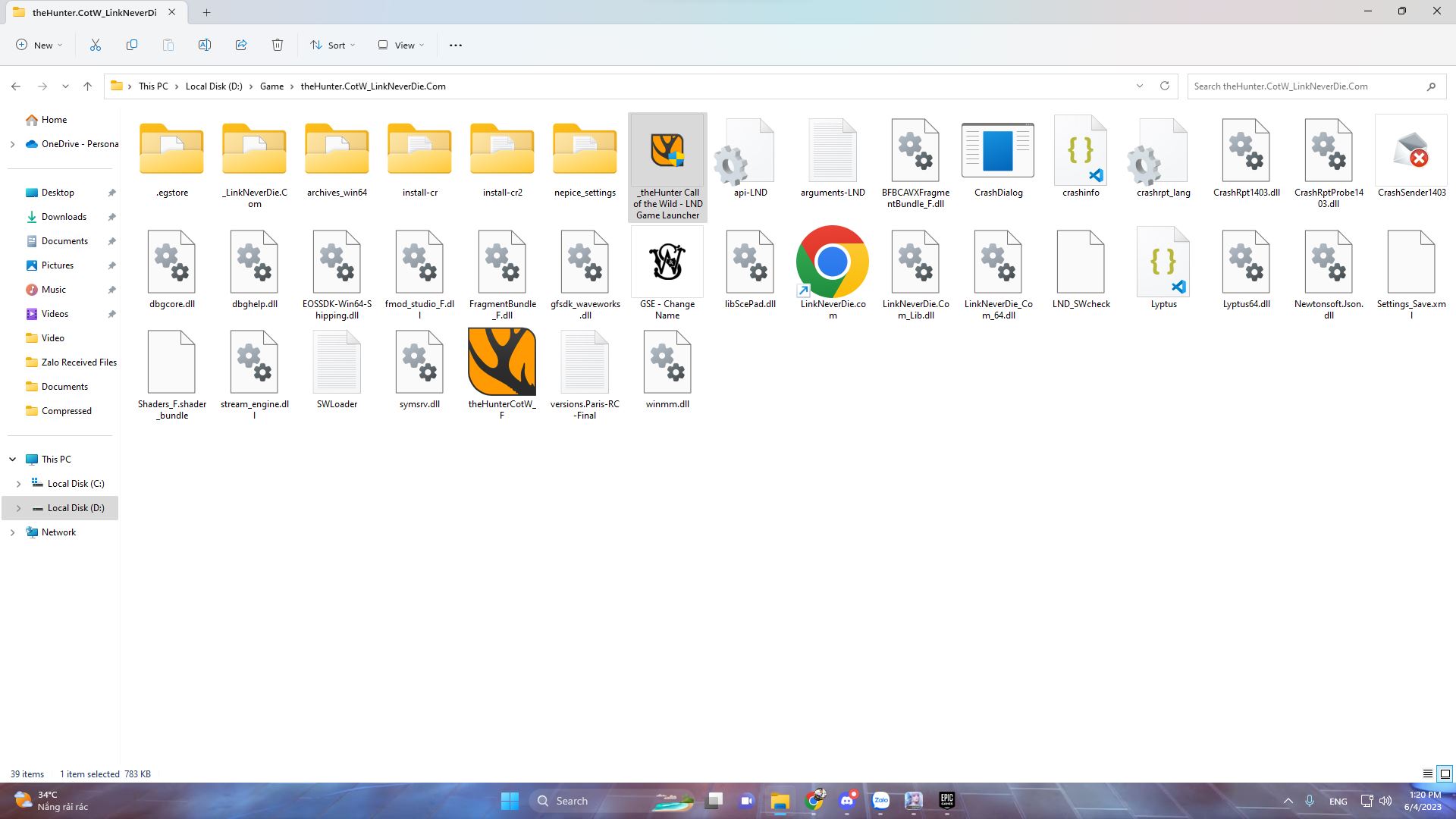Go back using the Back button
This screenshot has height=819, width=1456.
(16, 86)
